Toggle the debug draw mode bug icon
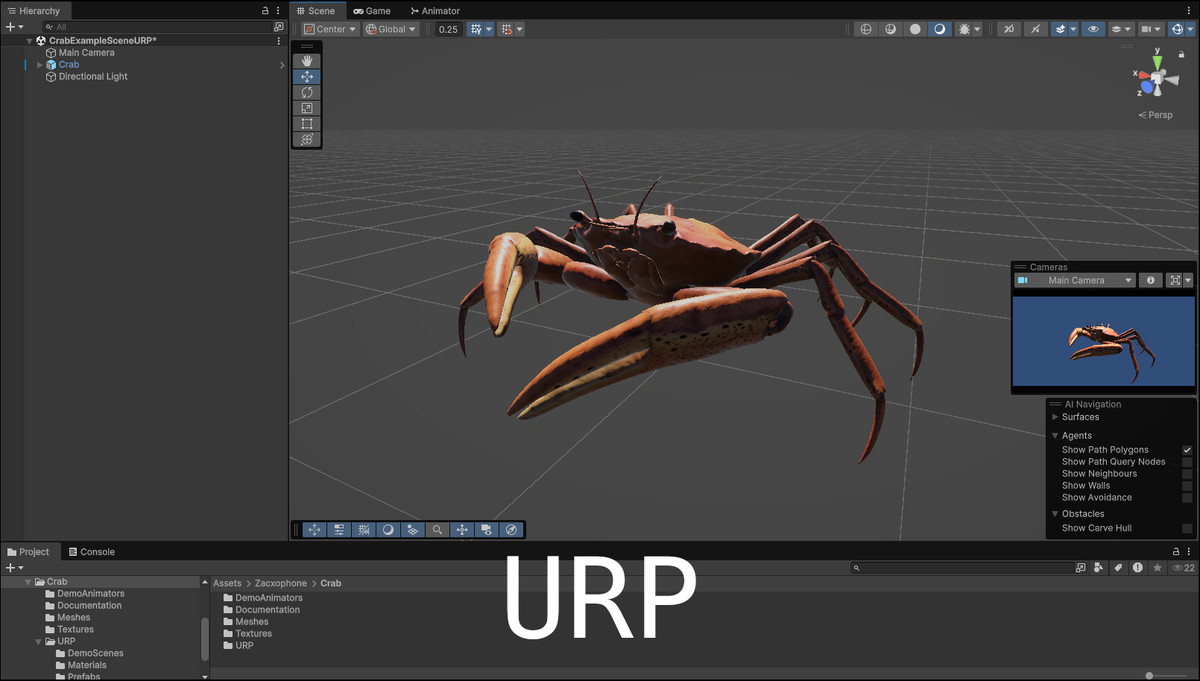 click(x=964, y=29)
